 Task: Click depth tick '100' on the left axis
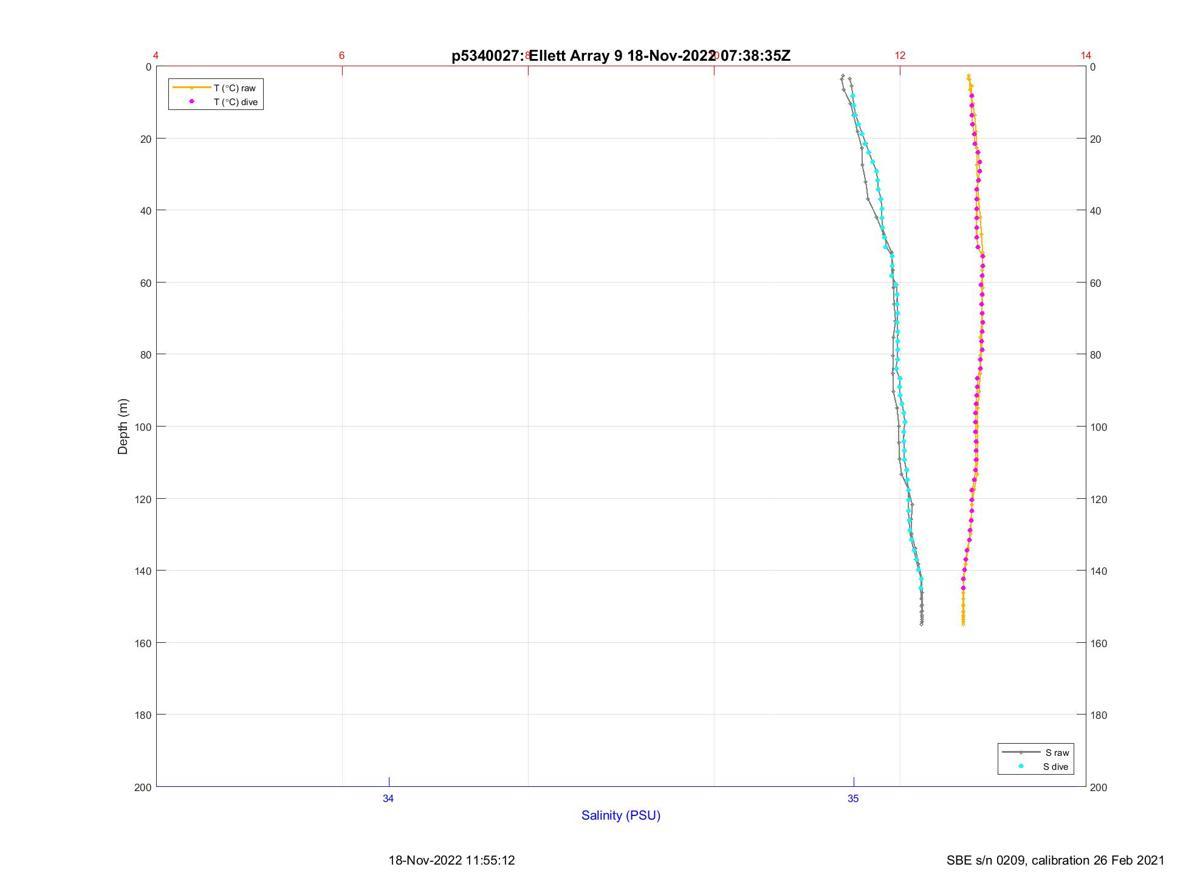pos(142,427)
